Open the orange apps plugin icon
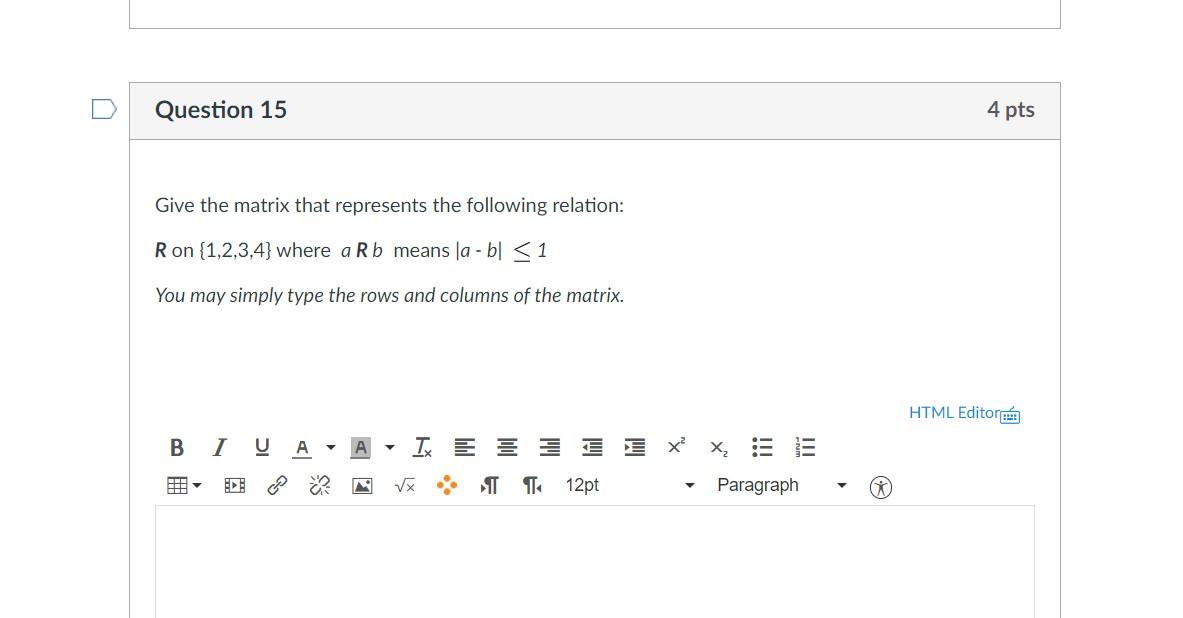The width and height of the screenshot is (1183, 618). [447, 485]
